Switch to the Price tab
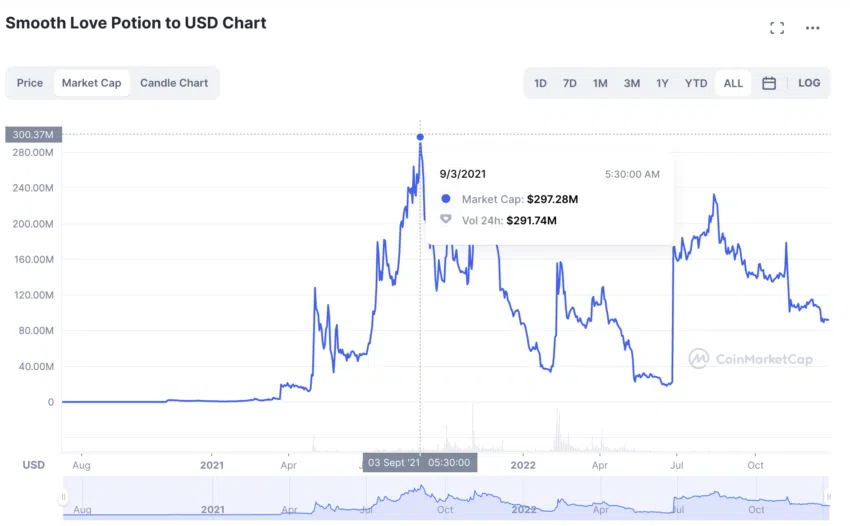Image resolution: width=850 pixels, height=526 pixels. 30,83
